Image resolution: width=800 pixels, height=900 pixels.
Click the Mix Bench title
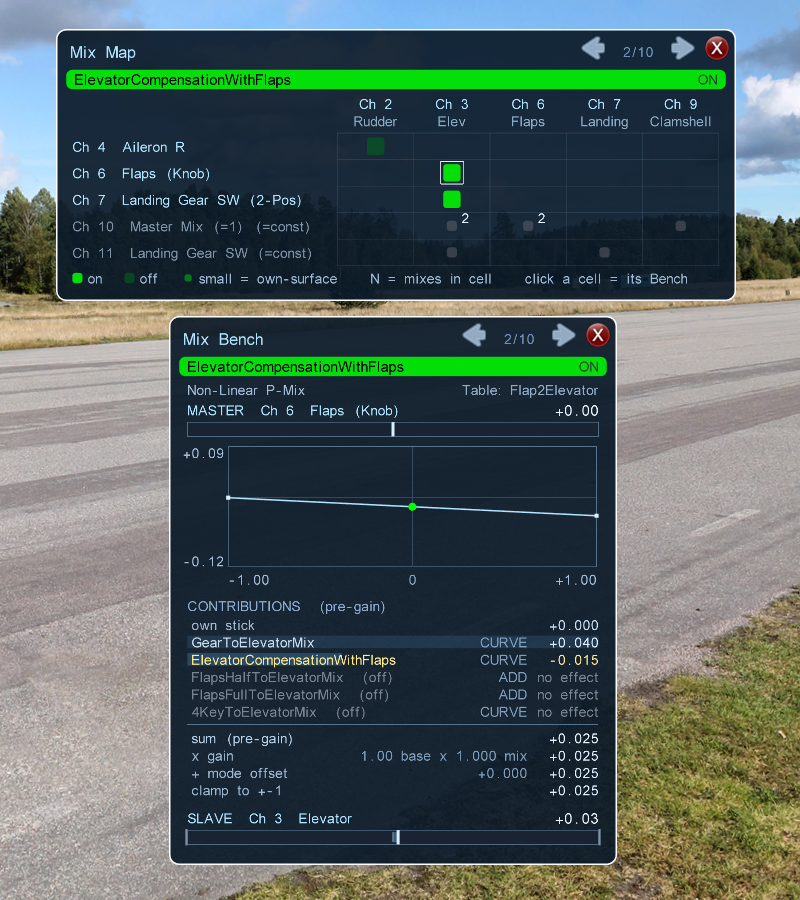[223, 340]
